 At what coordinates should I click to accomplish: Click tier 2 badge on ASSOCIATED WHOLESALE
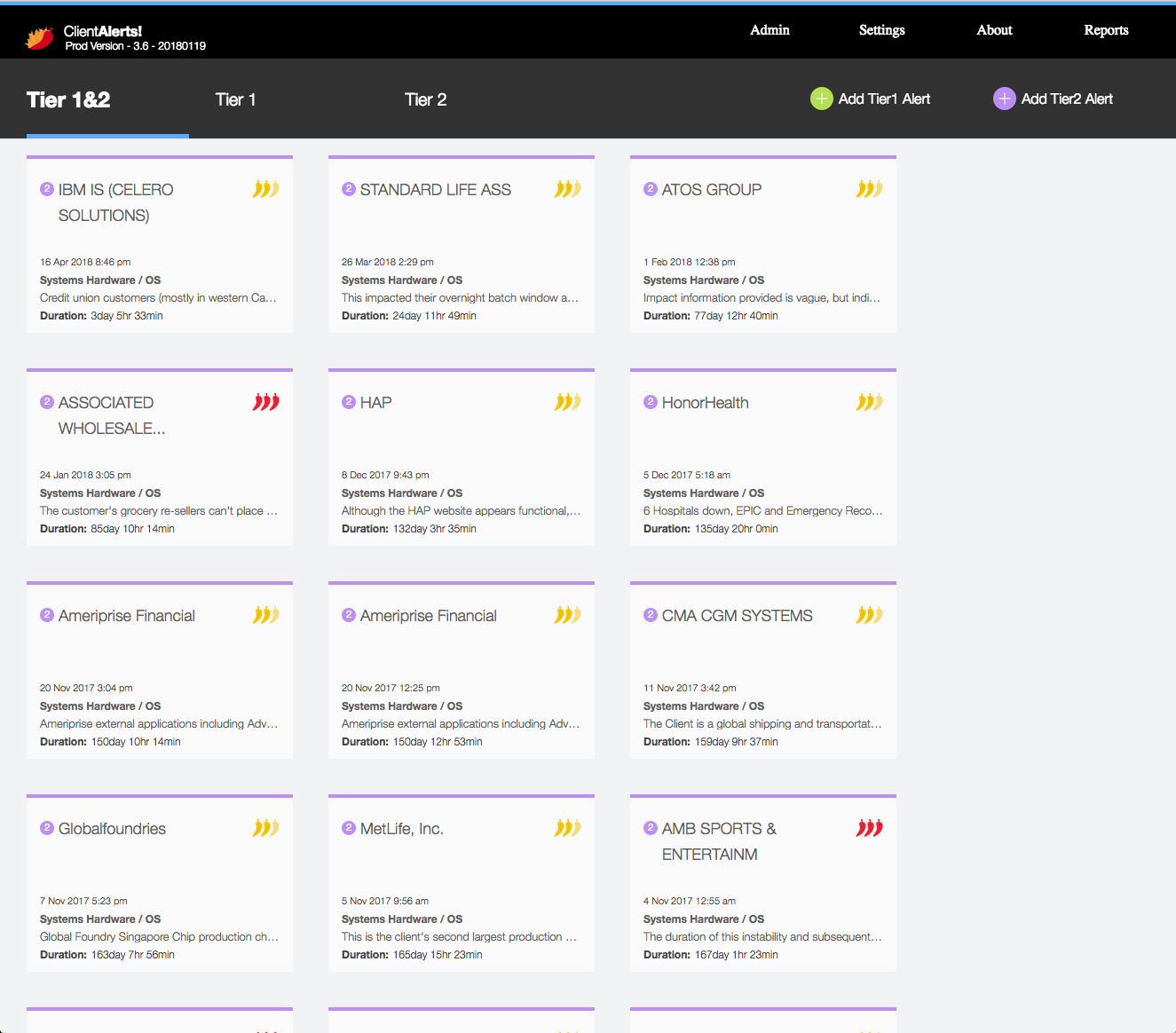click(47, 402)
